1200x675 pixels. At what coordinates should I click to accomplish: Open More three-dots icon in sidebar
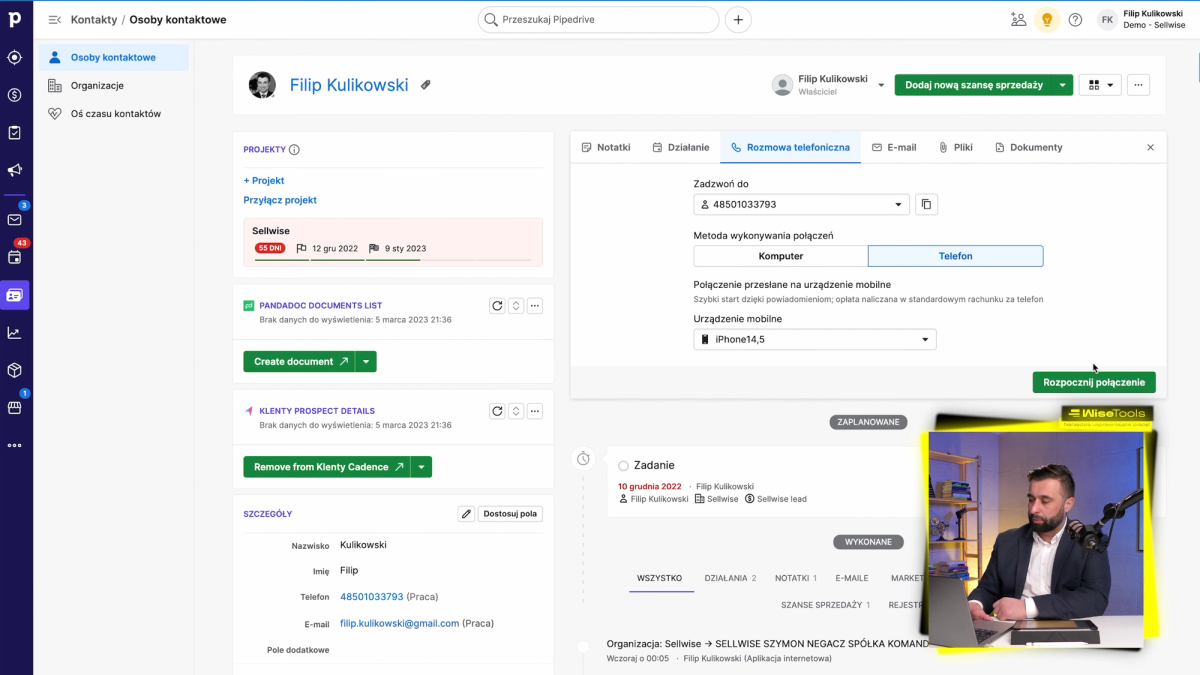coord(15,445)
